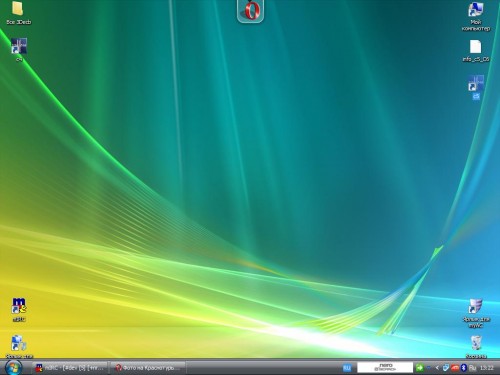Click the green arrow button beside Nero
This screenshot has width=500, height=375.
(x=420, y=368)
